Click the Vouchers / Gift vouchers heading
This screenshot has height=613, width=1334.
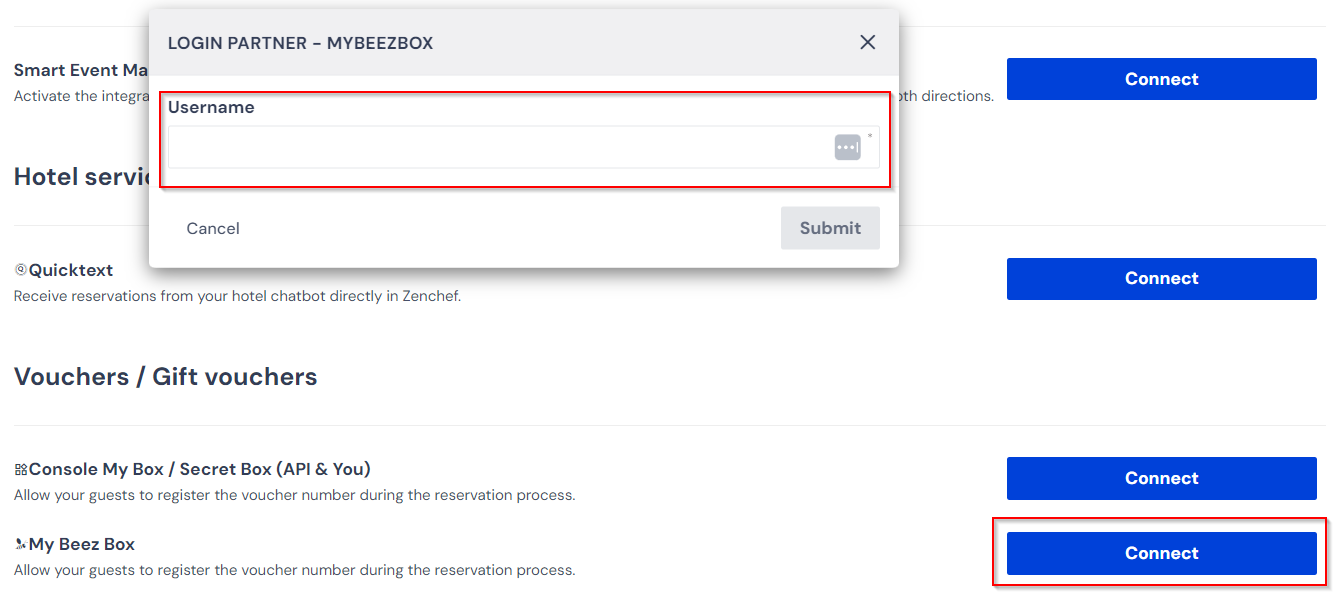(166, 377)
